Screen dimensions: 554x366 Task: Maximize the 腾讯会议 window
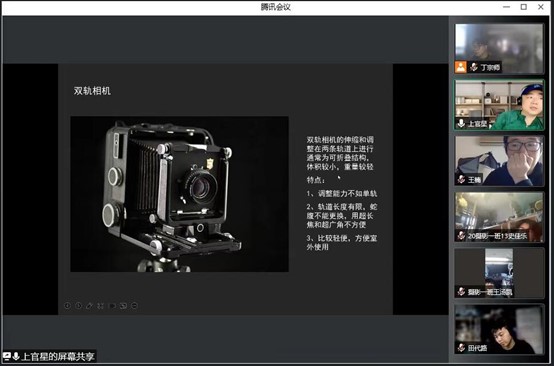(x=524, y=7)
